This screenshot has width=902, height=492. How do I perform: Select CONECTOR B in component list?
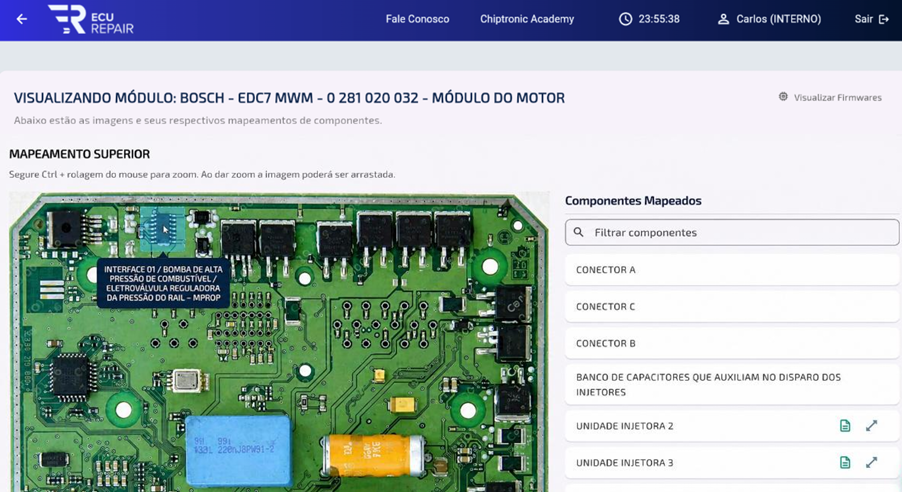(x=732, y=343)
